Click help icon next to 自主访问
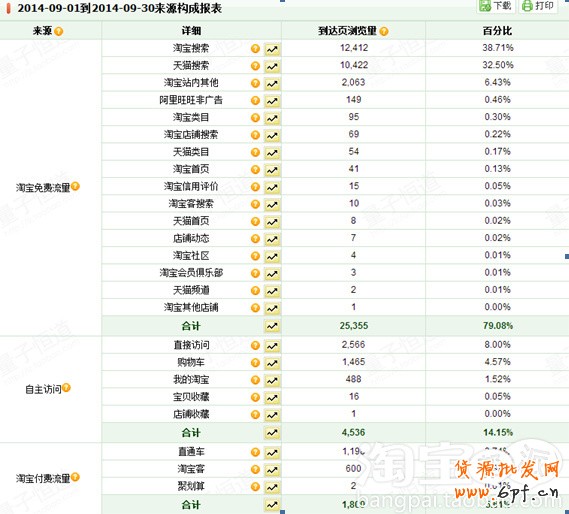This screenshot has width=569, height=514. pos(66,388)
